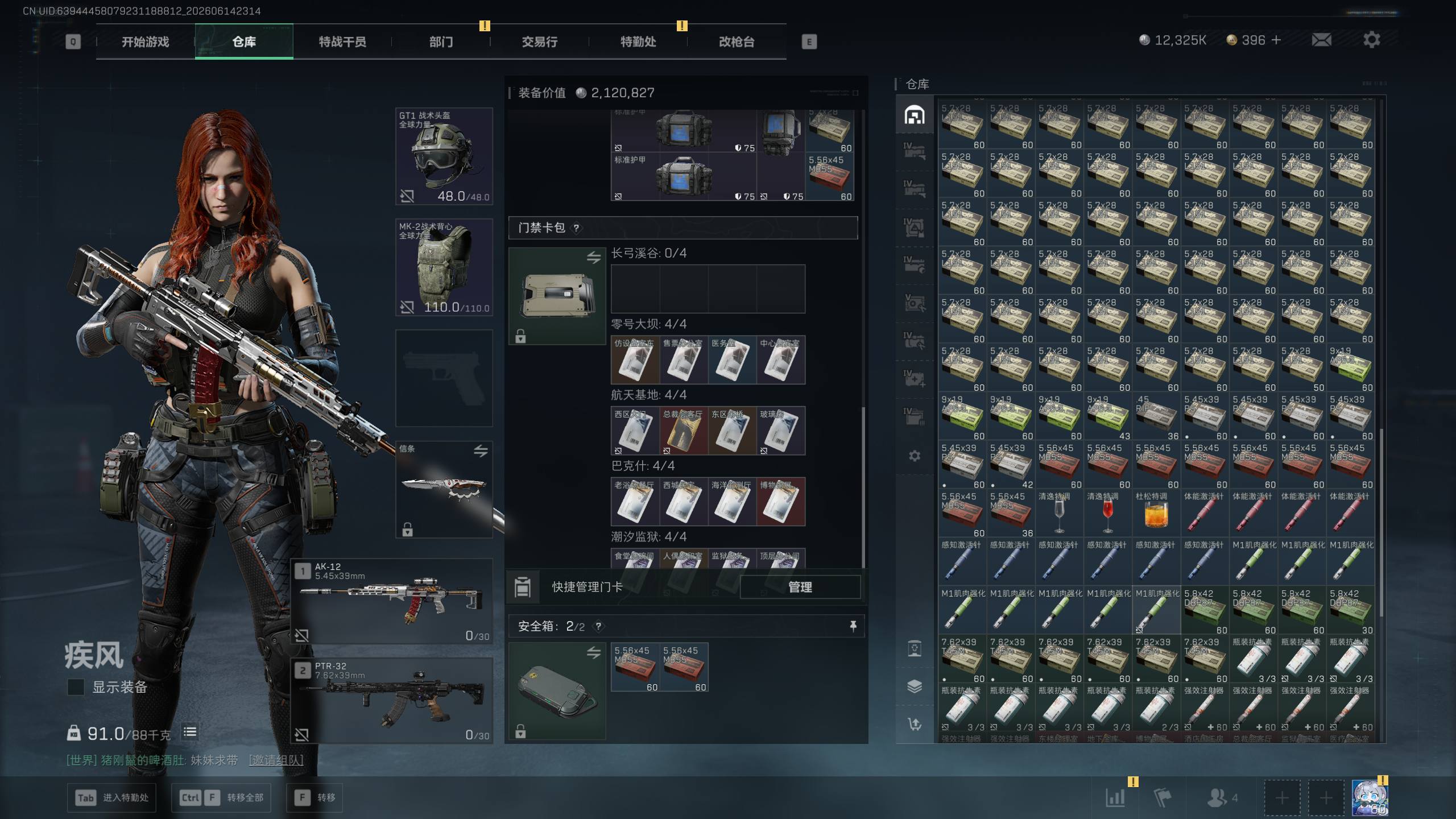Click the cart upload icon in warehouse sidebar
The image size is (1456, 819).
tap(915, 724)
